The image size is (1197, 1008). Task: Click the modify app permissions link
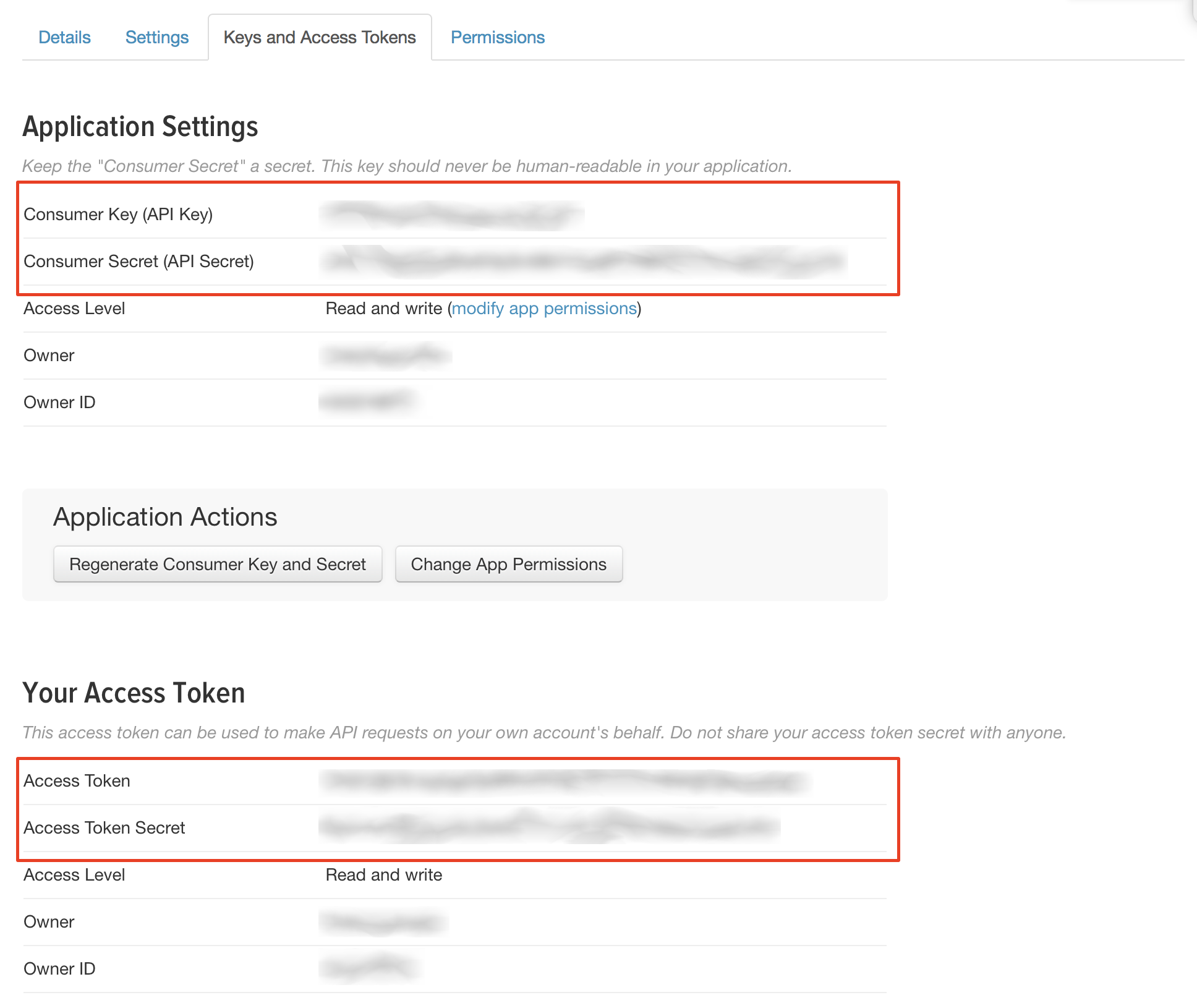[x=545, y=309]
